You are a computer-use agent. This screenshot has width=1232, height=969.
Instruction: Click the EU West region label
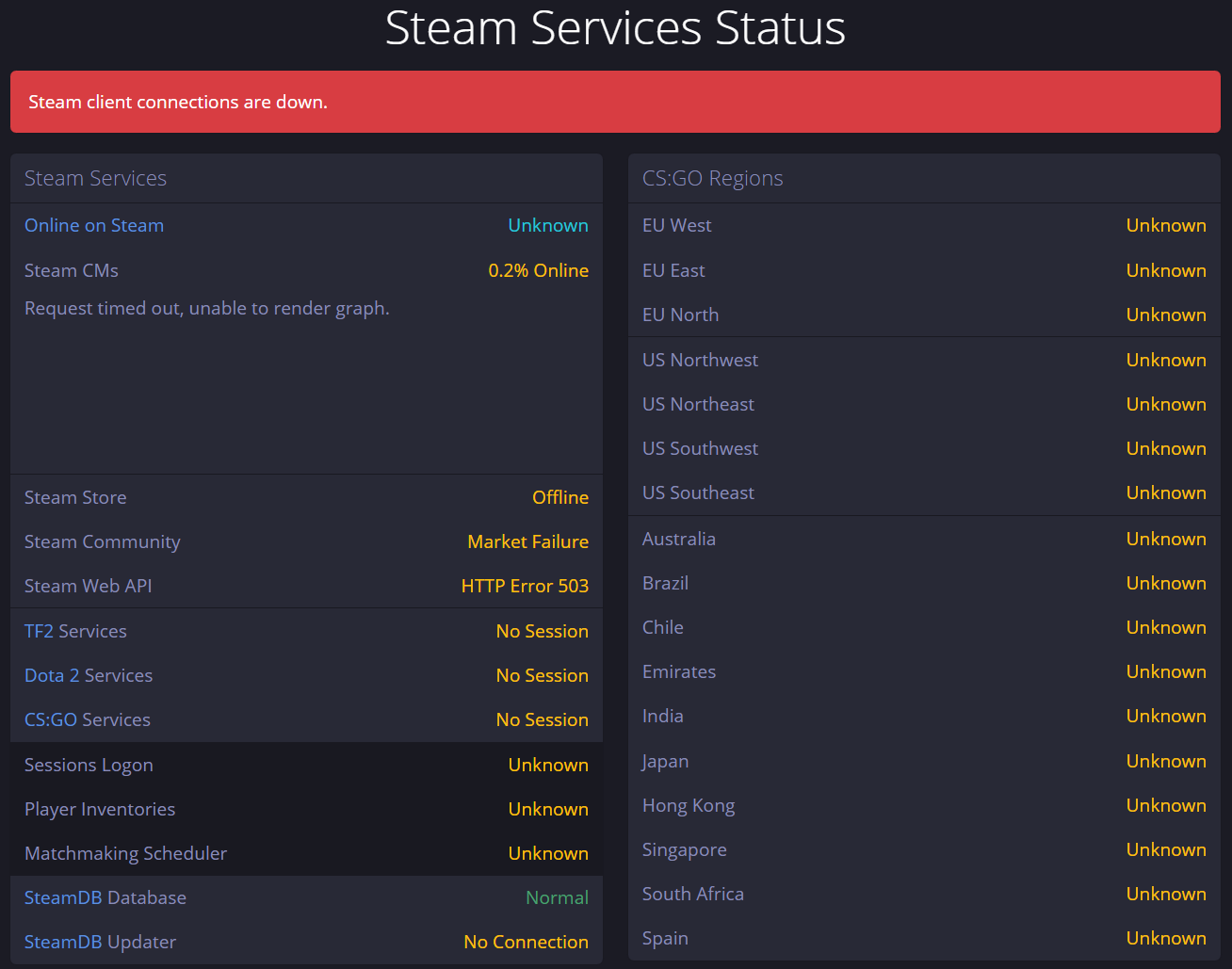[x=677, y=225]
